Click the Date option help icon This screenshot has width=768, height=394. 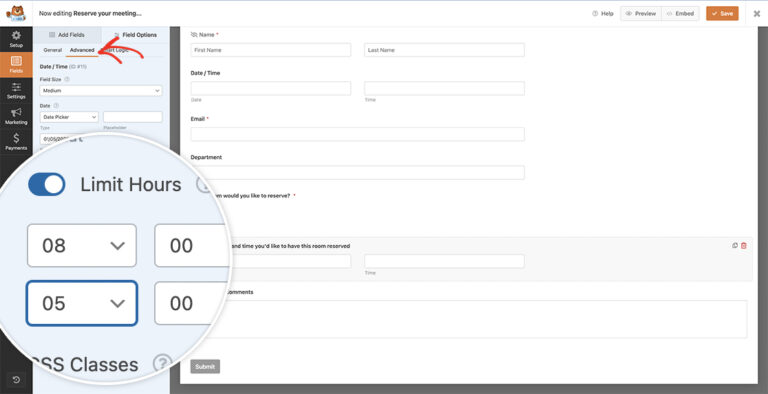click(56, 106)
